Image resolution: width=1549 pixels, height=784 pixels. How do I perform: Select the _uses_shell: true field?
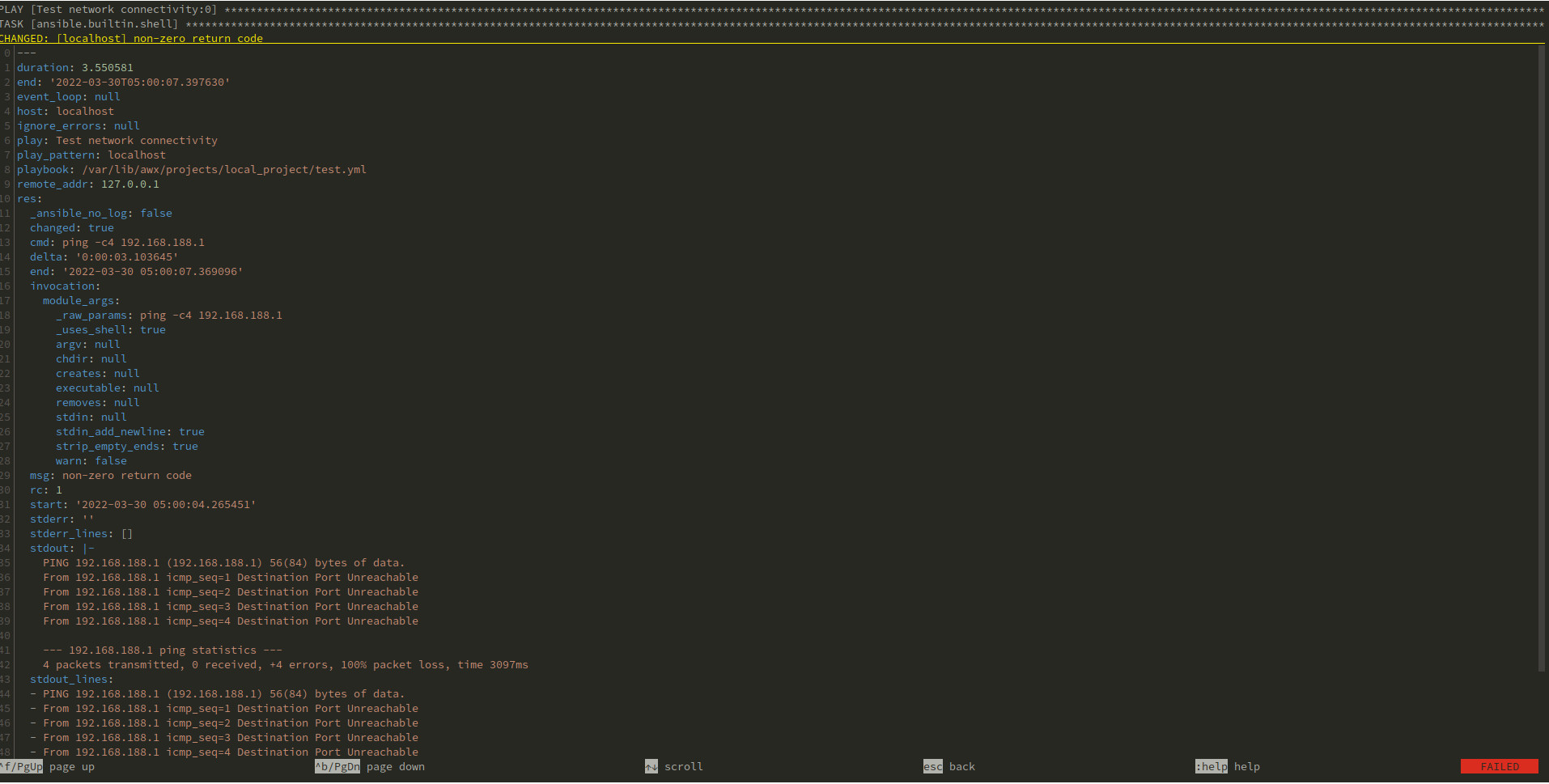(111, 329)
